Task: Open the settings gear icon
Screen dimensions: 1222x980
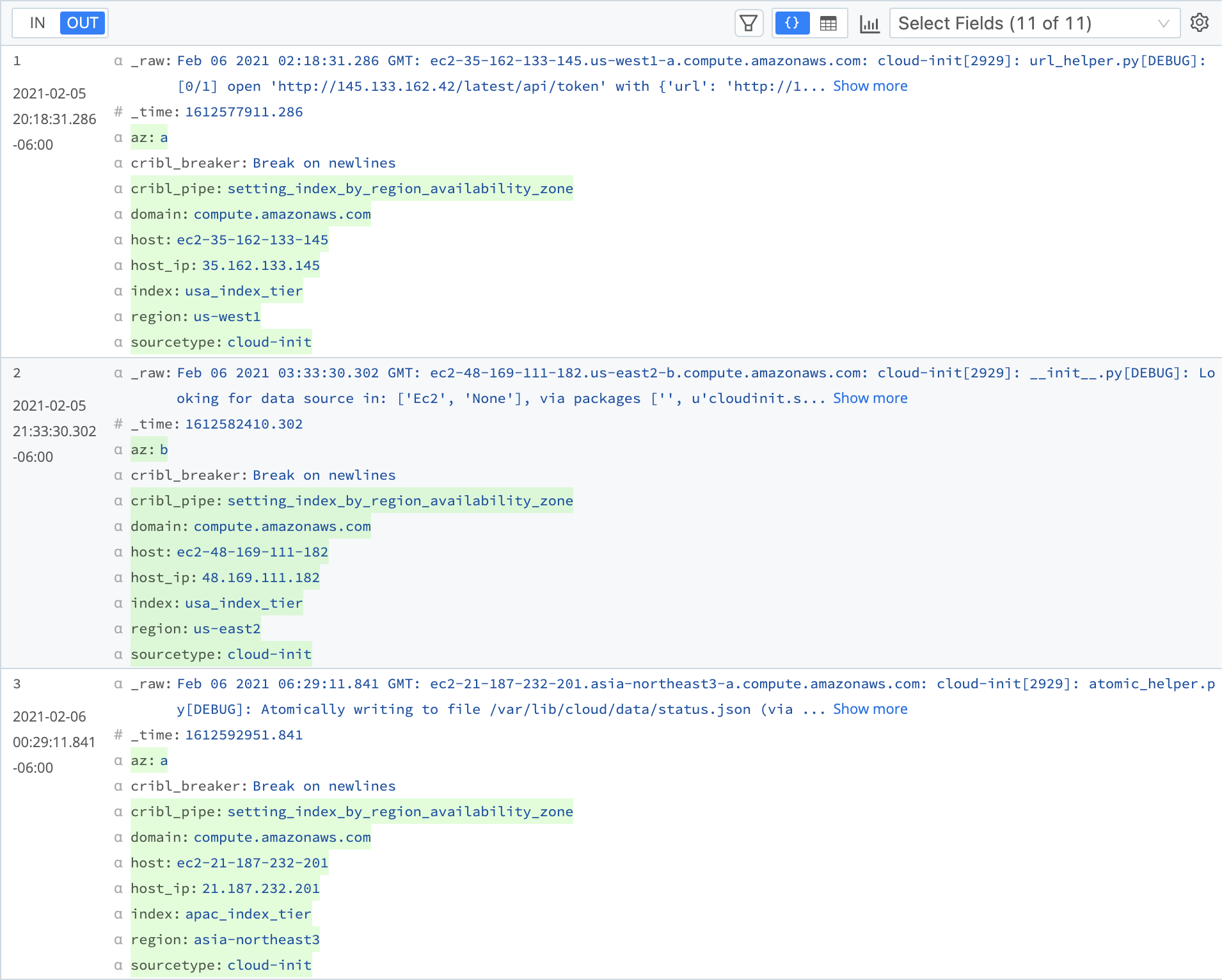Action: point(1199,23)
